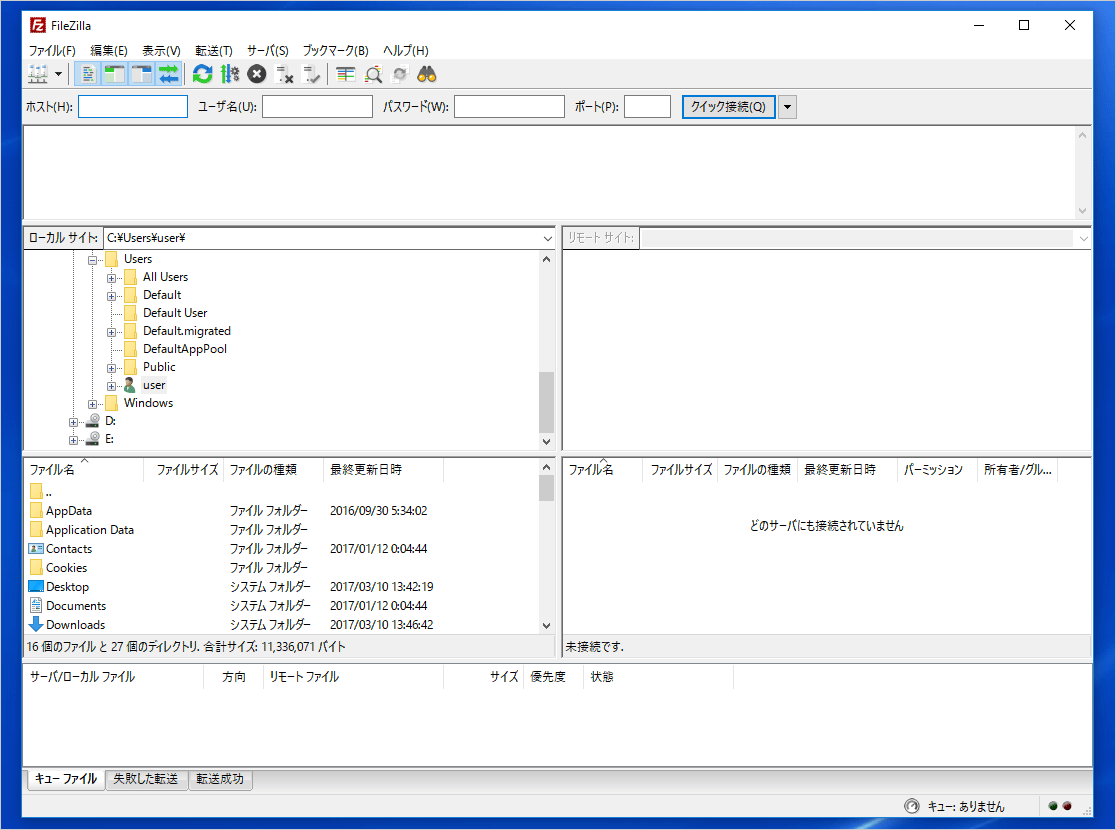Click the Windows folder icon in the tree
This screenshot has width=1116, height=830.
[x=111, y=403]
